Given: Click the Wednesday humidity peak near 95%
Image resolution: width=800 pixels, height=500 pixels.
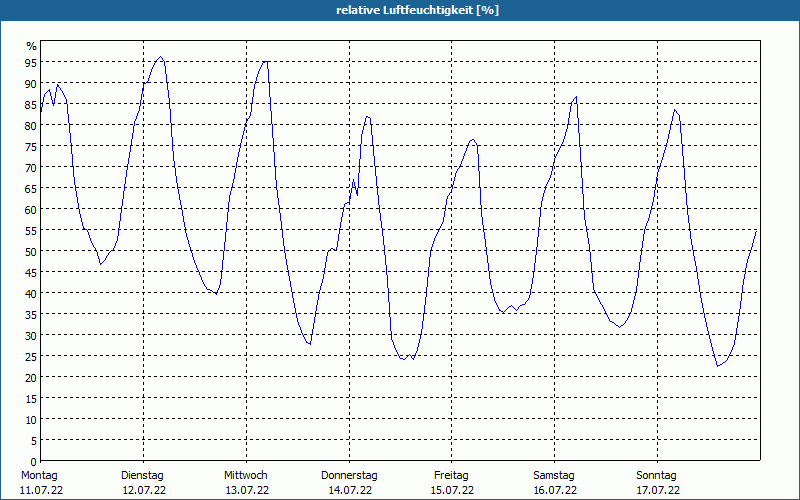Looking at the screenshot, I should click(x=265, y=61).
